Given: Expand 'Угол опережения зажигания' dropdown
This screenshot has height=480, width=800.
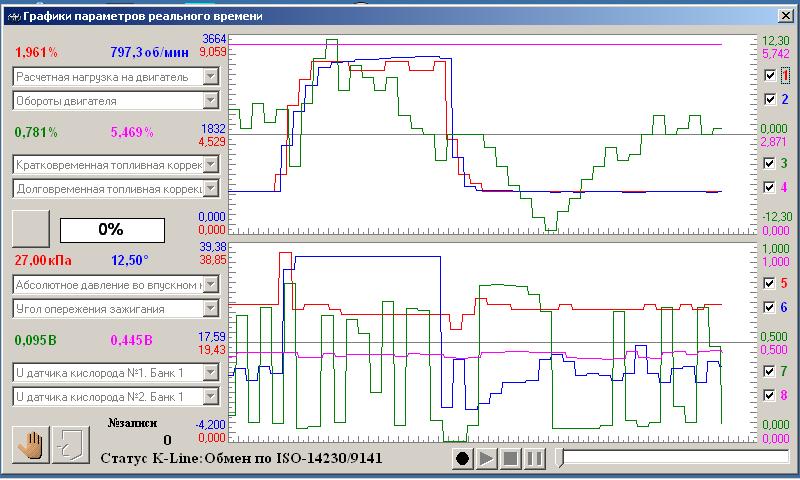Looking at the screenshot, I should pyautogui.click(x=210, y=309).
